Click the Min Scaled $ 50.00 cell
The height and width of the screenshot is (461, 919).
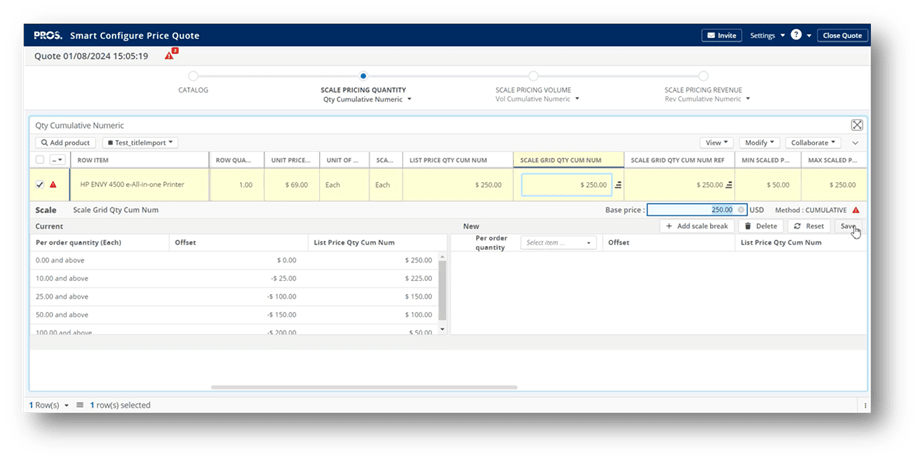tap(768, 185)
